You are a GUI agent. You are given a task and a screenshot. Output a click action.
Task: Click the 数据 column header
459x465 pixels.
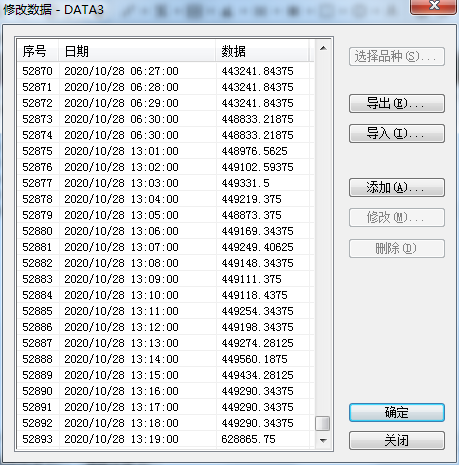click(x=262, y=51)
